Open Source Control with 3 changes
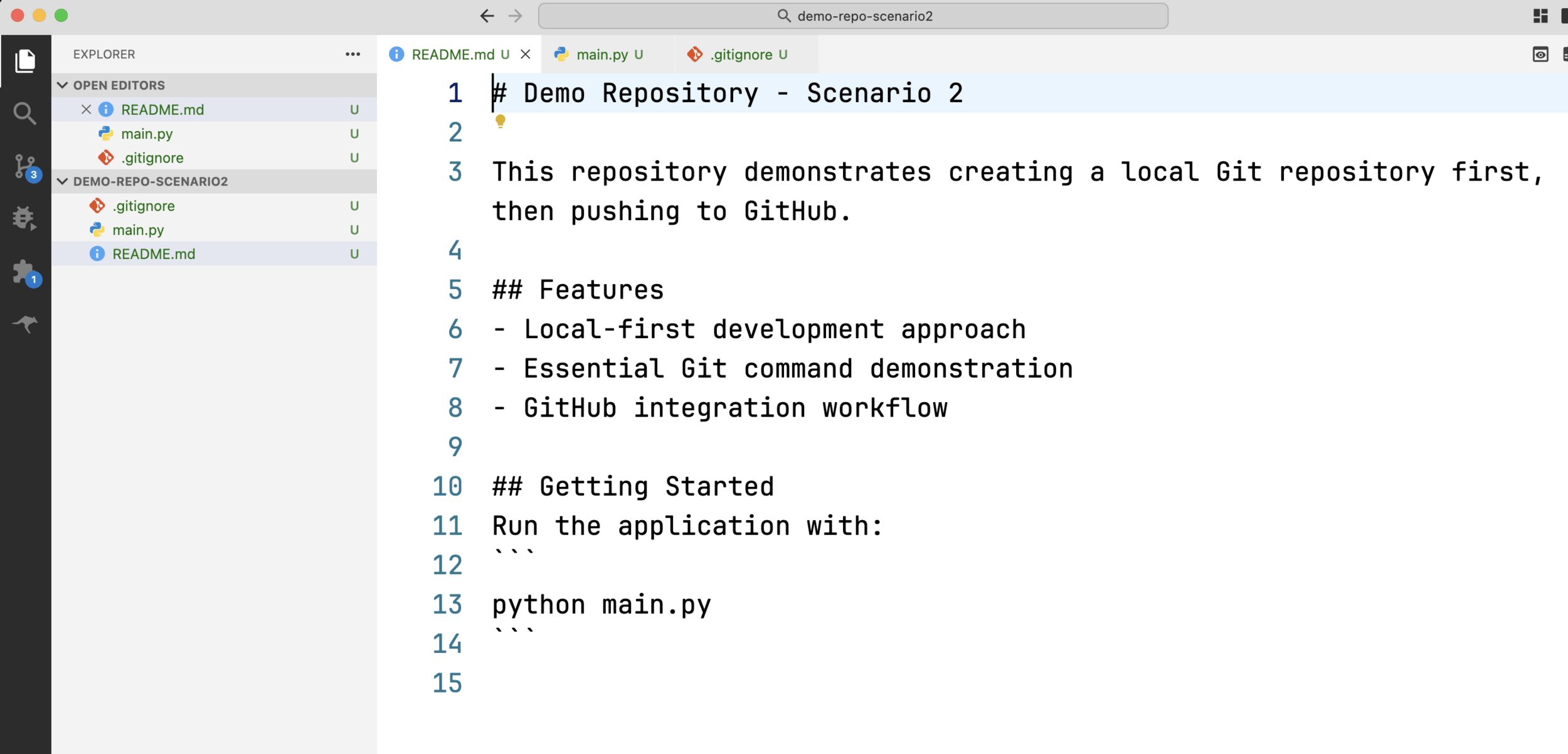Image resolution: width=1568 pixels, height=754 pixels. pyautogui.click(x=25, y=167)
